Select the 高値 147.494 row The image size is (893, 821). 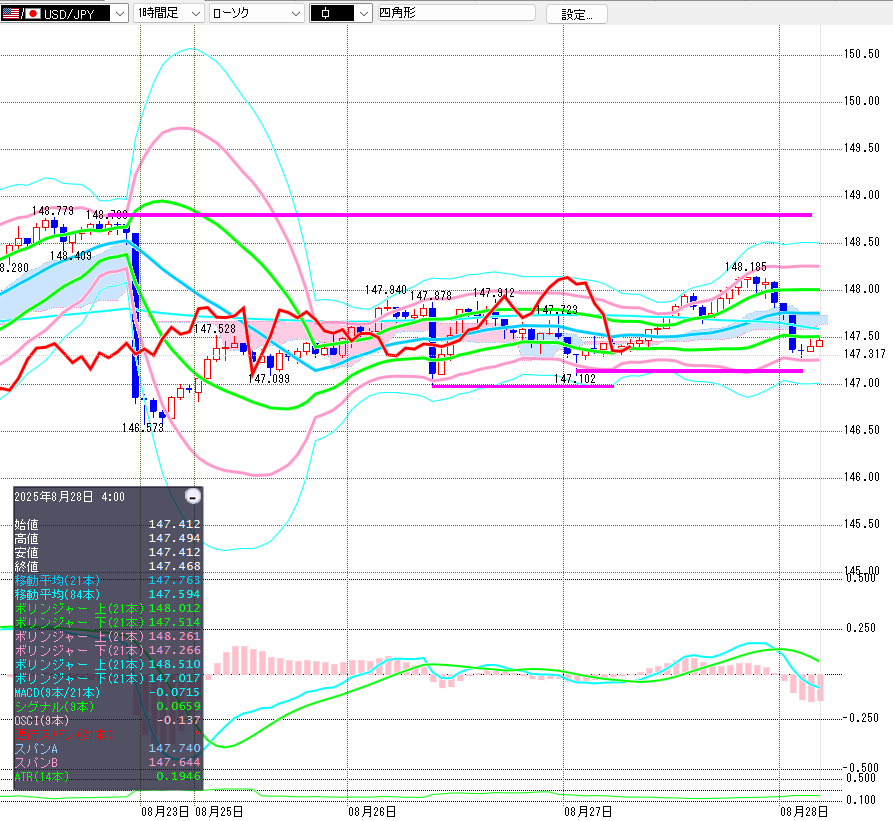click(108, 539)
